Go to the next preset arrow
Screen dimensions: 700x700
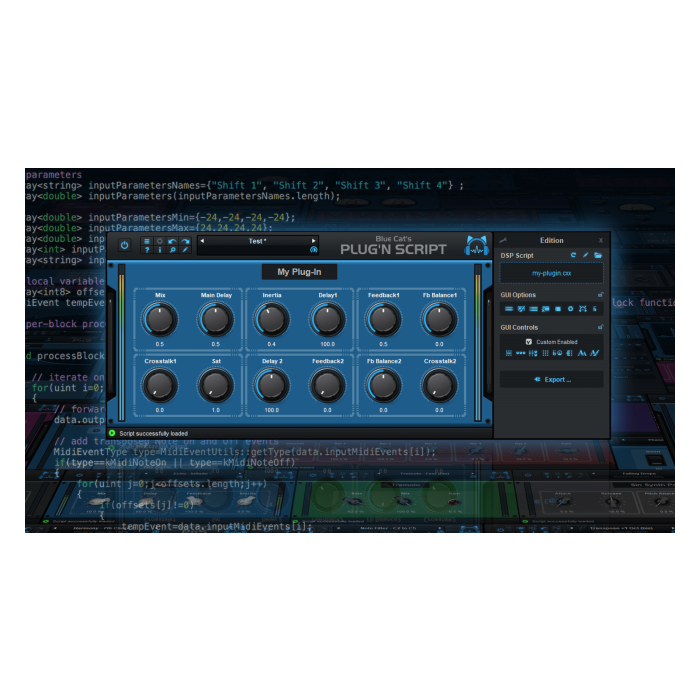(x=313, y=241)
